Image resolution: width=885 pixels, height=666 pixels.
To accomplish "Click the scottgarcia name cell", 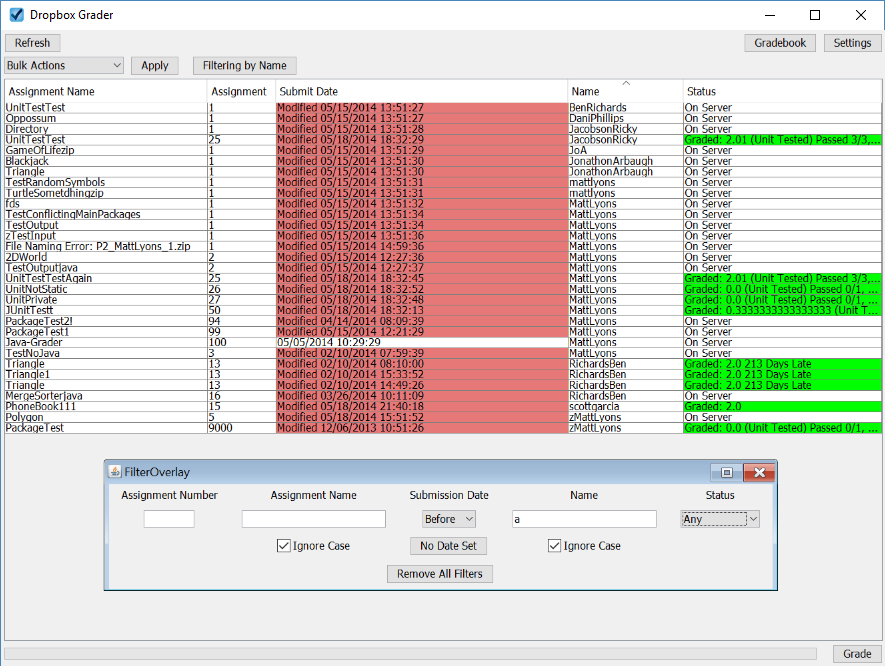I will tap(625, 407).
